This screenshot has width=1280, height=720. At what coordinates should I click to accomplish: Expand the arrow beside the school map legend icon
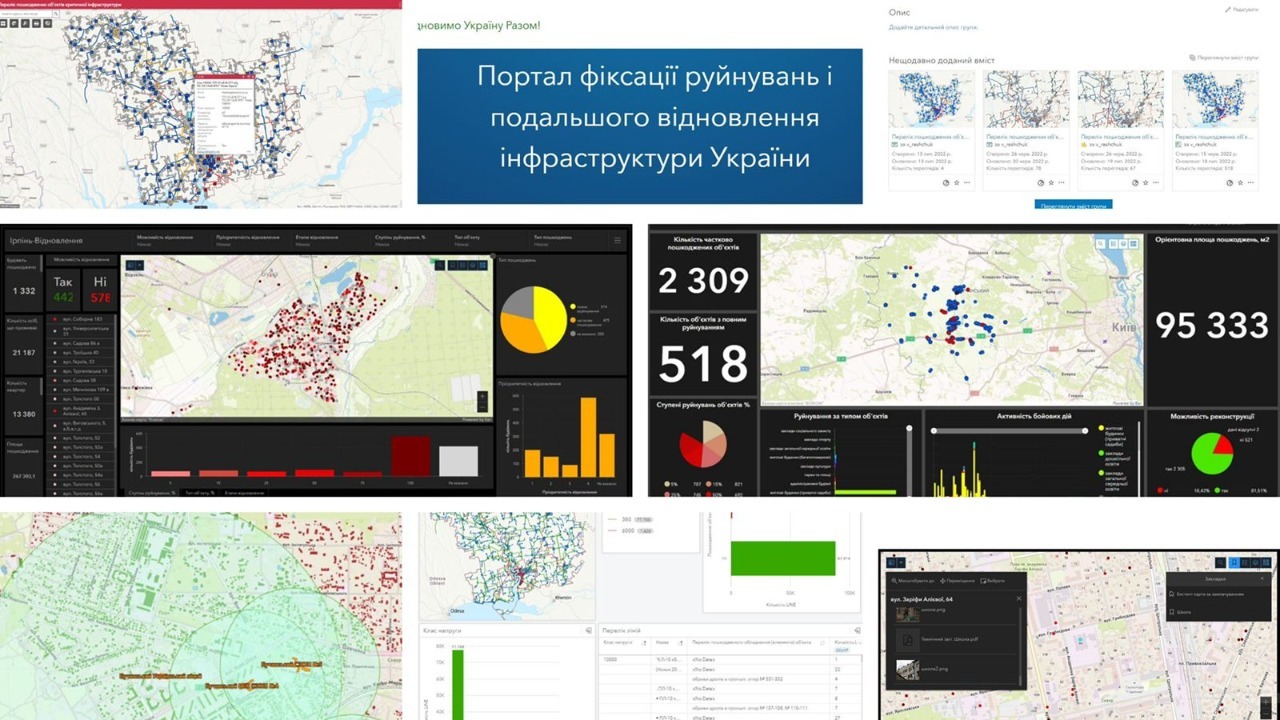900,563
